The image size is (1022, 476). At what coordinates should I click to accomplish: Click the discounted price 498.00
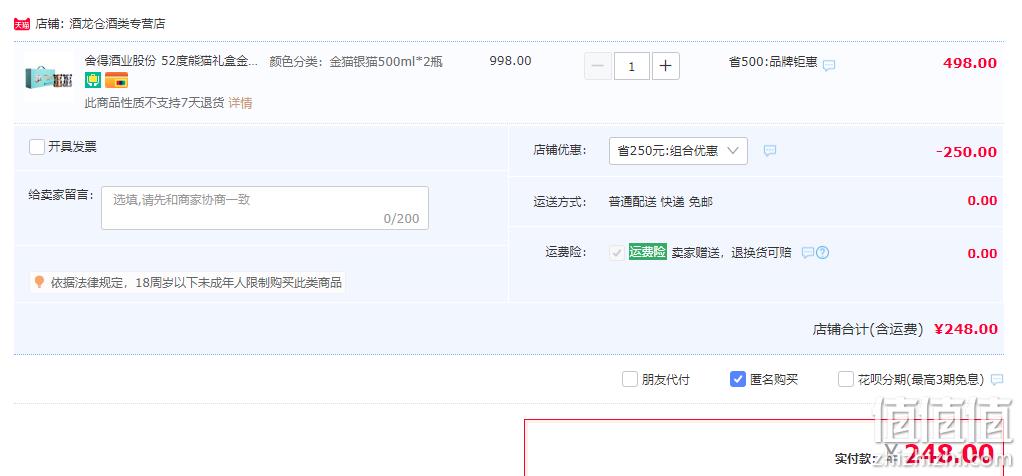(970, 63)
